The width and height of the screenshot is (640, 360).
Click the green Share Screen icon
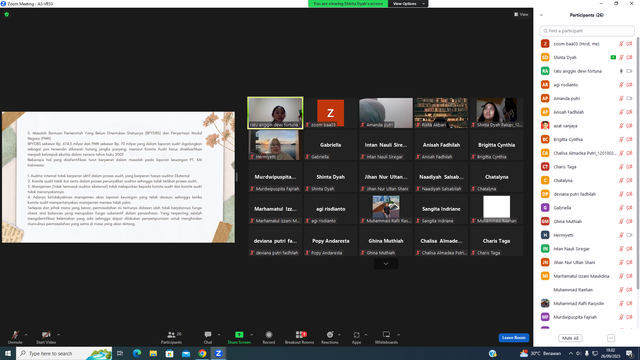239,335
